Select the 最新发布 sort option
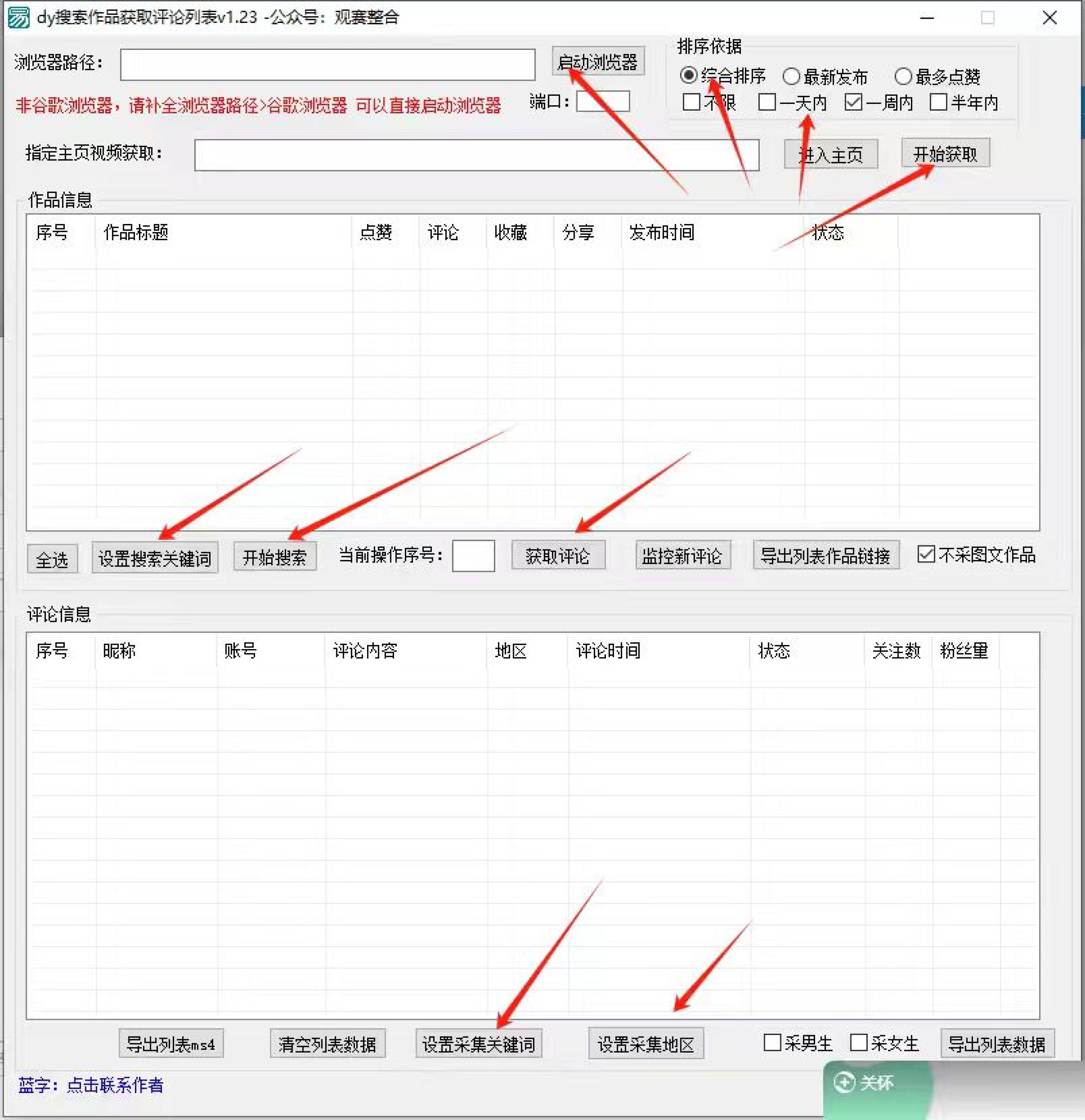 [792, 76]
